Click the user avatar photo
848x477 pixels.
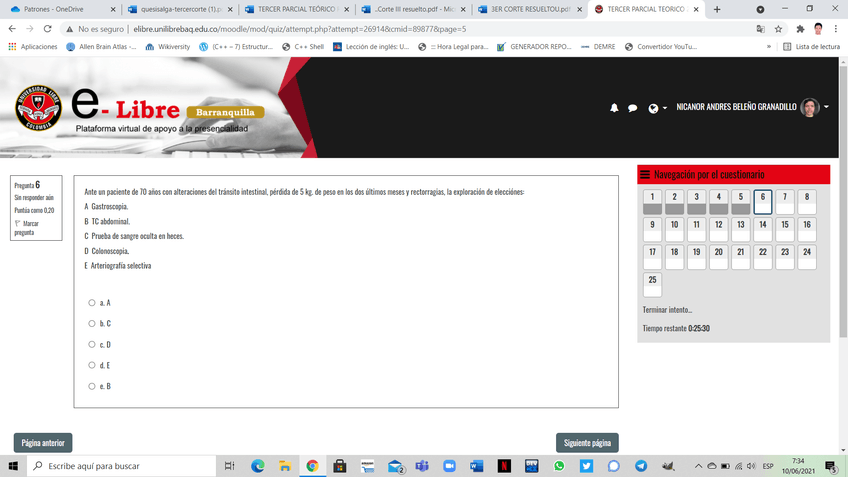click(810, 107)
